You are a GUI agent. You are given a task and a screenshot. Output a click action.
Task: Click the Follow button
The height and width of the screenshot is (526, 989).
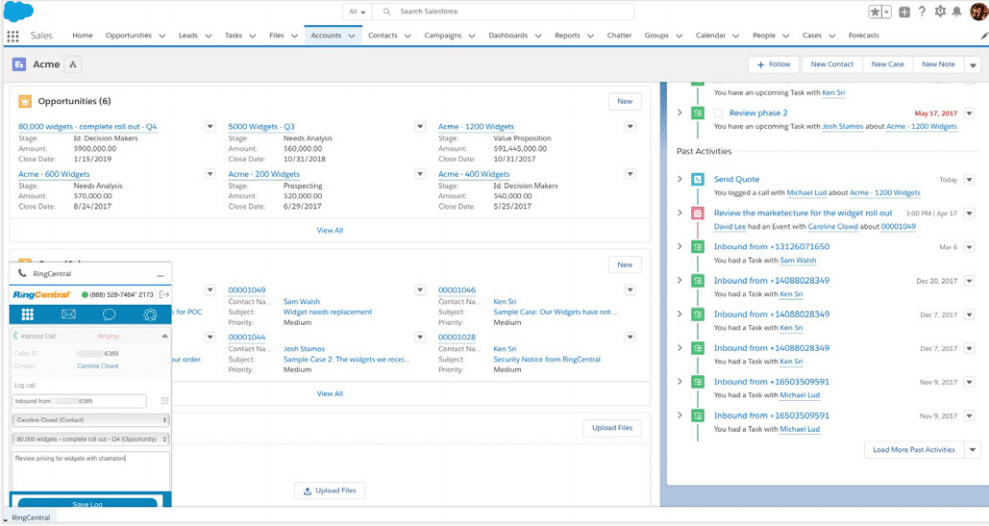(x=773, y=65)
